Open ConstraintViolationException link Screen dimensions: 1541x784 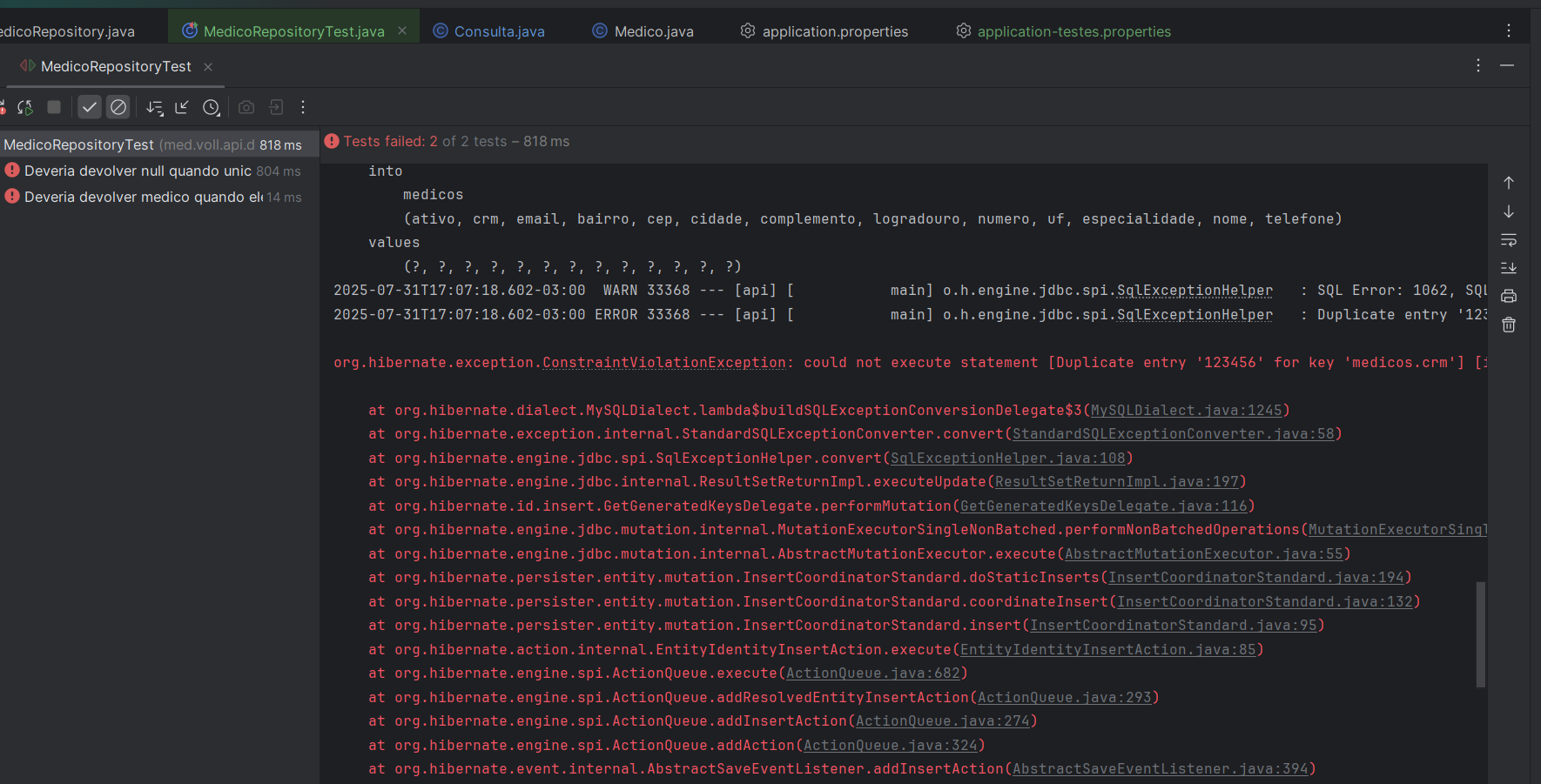664,362
